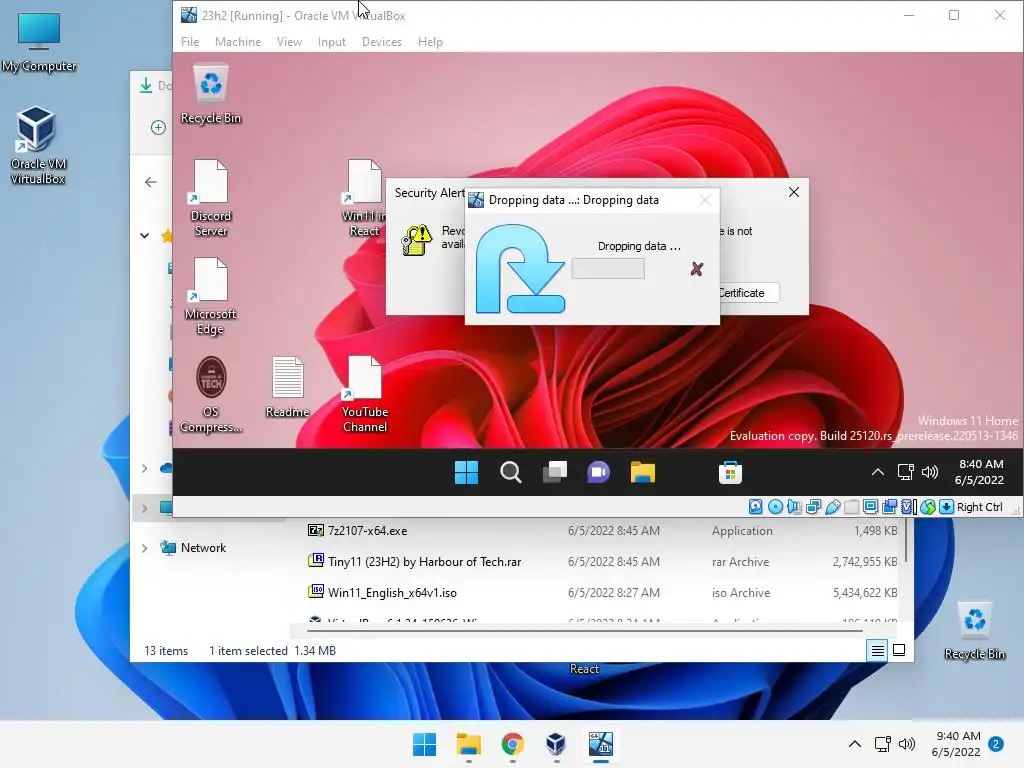The width and height of the screenshot is (1024, 768).
Task: Open the View menu in VirtualBox
Action: point(289,42)
